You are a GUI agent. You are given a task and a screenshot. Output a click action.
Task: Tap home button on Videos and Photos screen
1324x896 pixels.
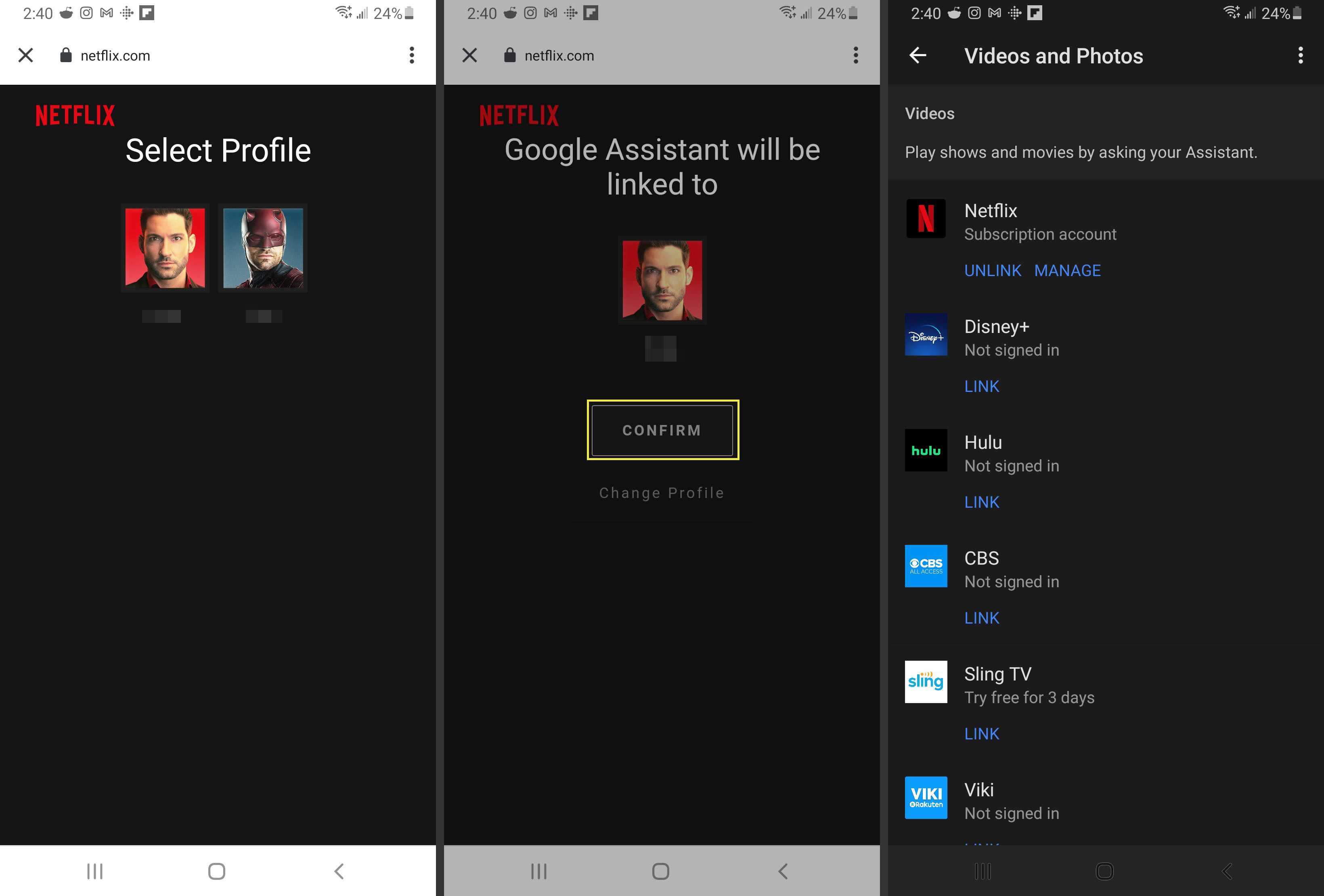coord(1104,871)
